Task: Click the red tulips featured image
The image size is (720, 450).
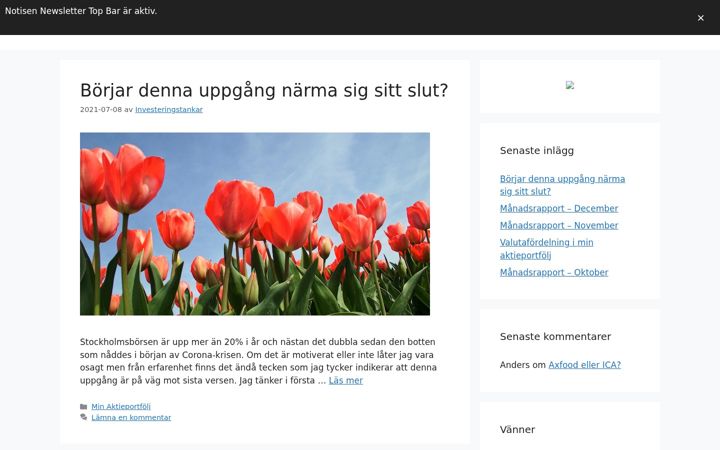Action: click(255, 224)
